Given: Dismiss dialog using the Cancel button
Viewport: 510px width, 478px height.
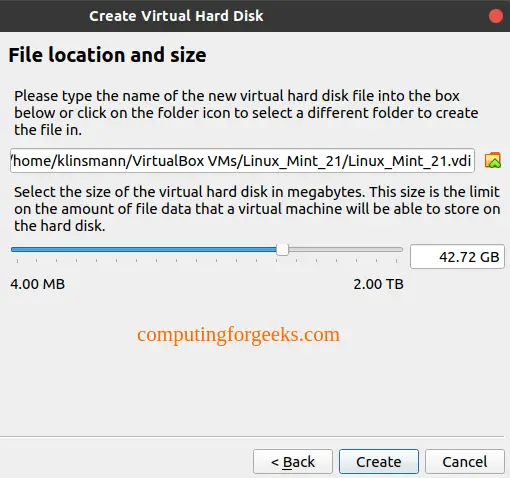Looking at the screenshot, I should (465, 462).
